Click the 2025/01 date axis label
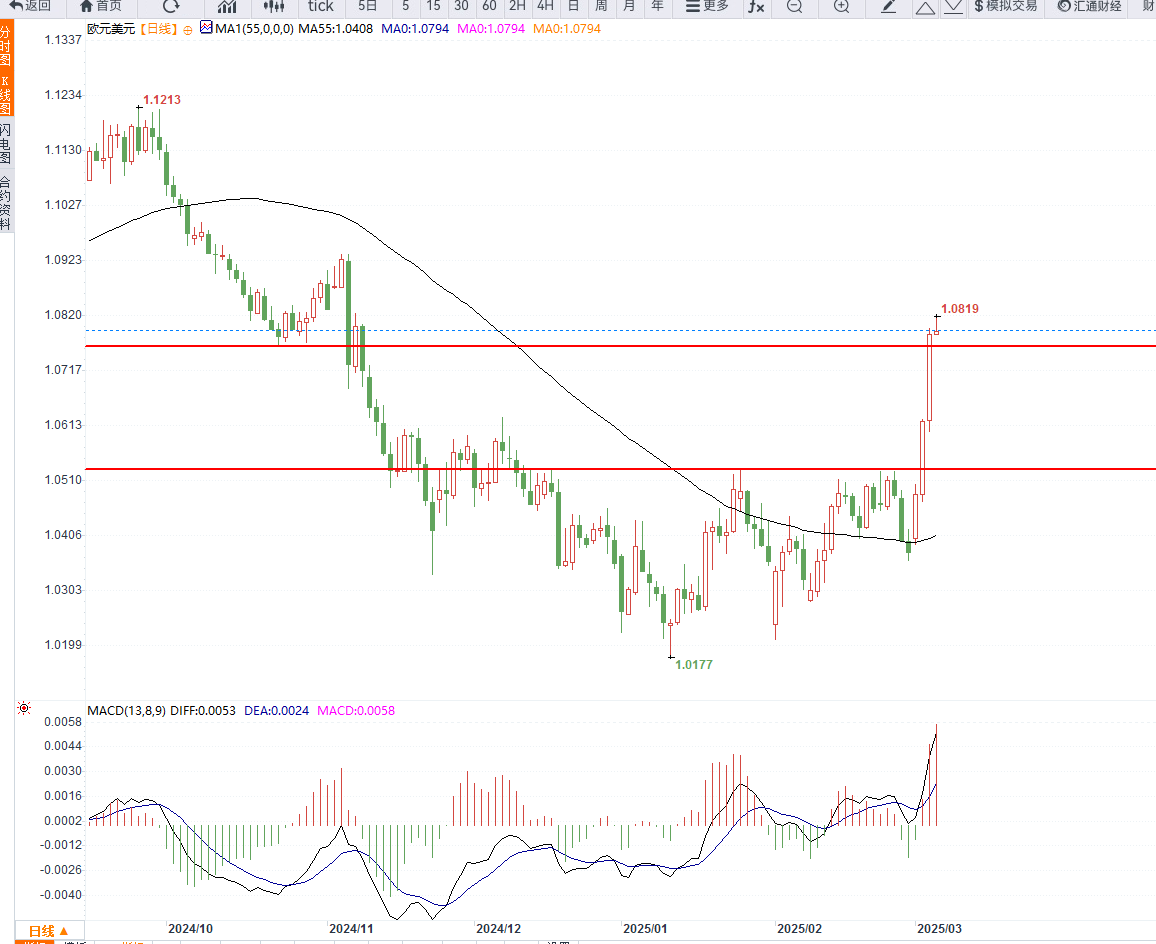The width and height of the screenshot is (1156, 944). point(644,929)
